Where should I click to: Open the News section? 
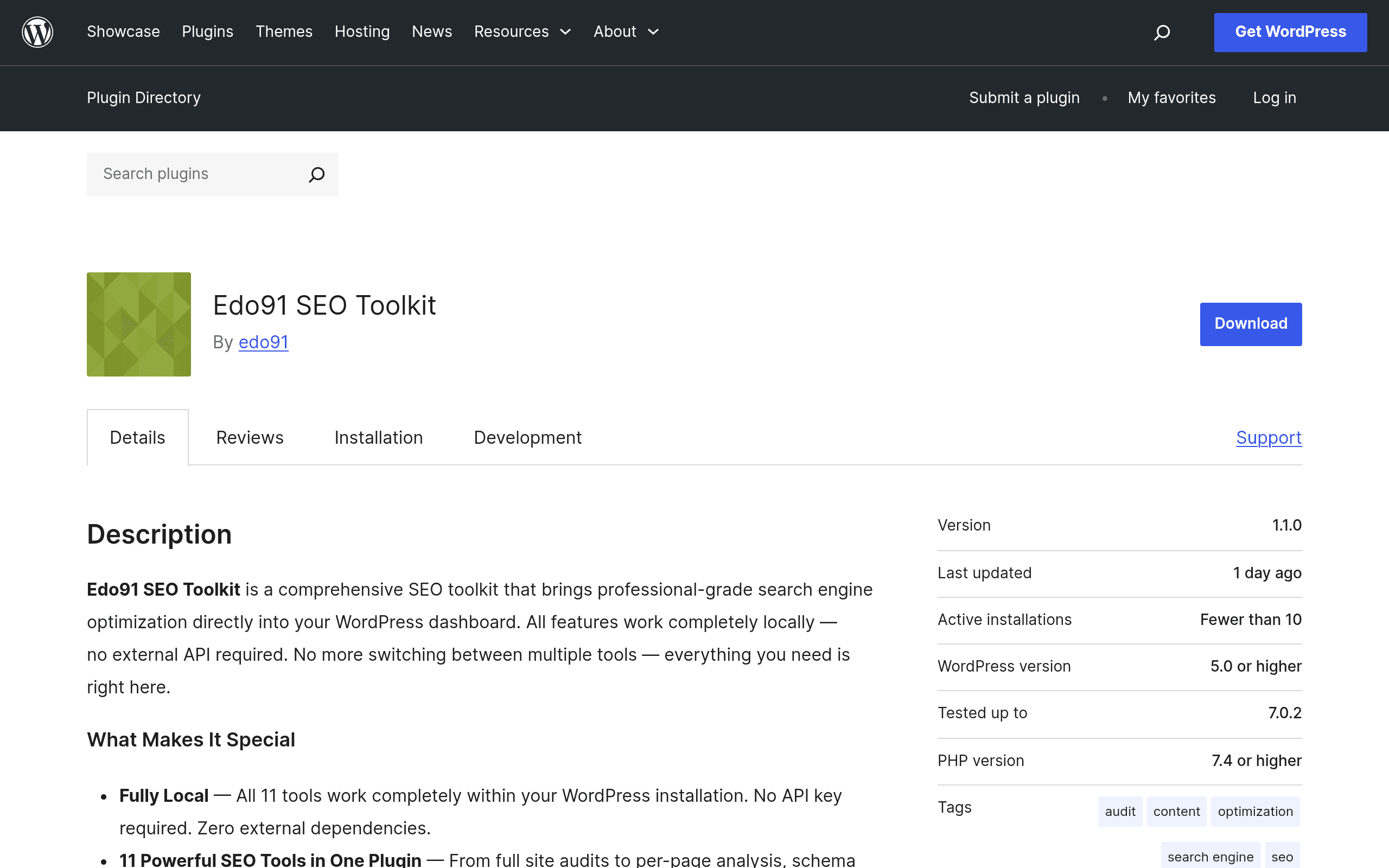coord(432,31)
